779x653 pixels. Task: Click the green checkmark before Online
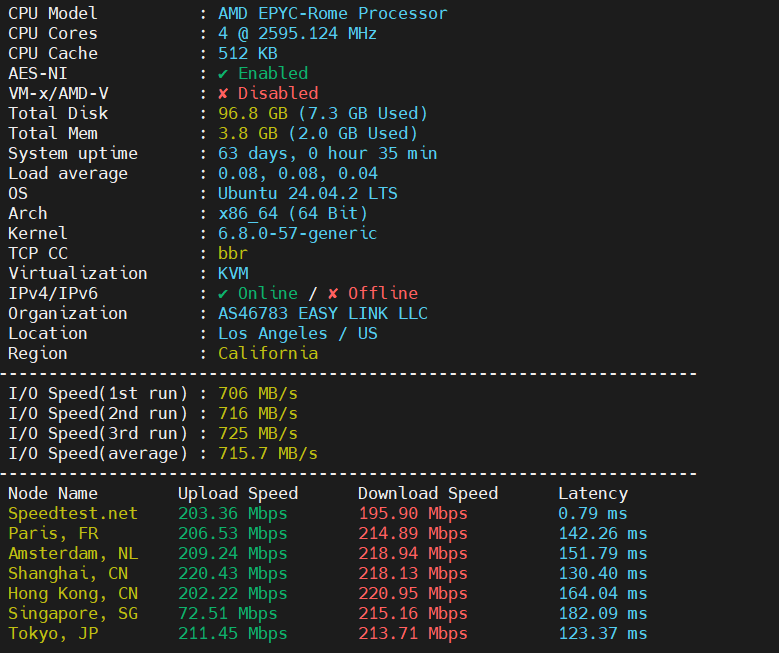click(x=223, y=293)
